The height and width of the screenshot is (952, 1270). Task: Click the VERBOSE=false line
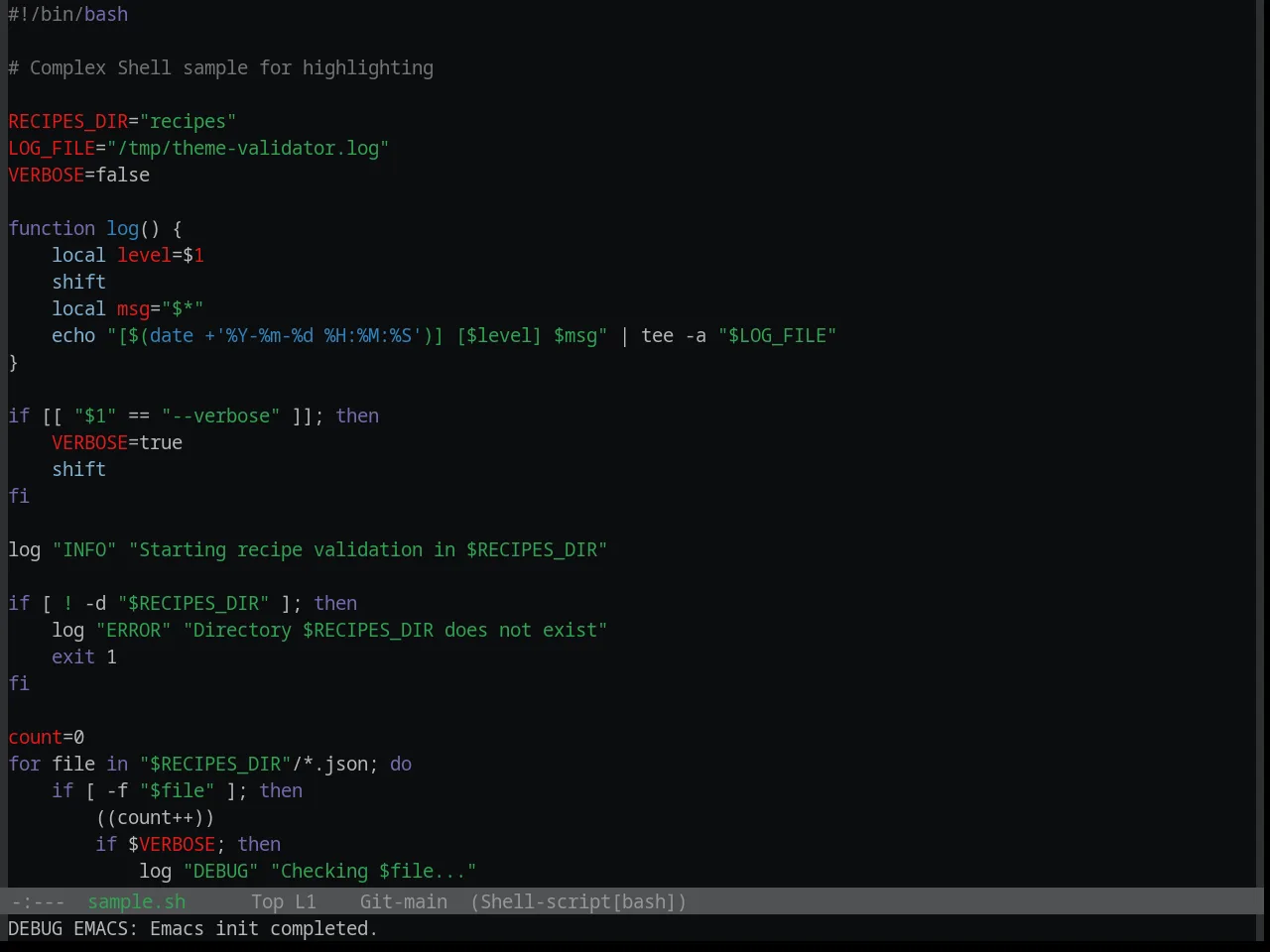(x=79, y=175)
